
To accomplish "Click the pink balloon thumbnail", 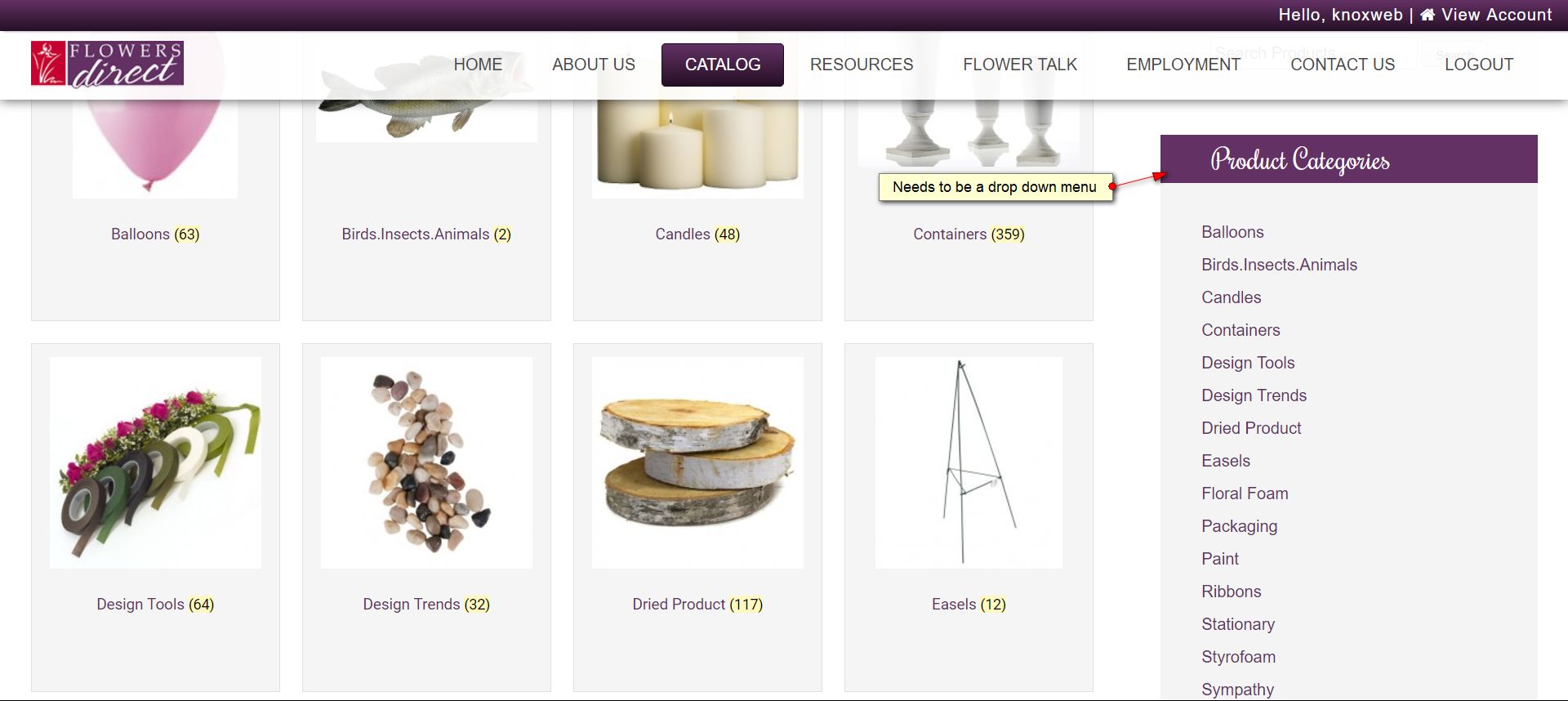I will [155, 114].
